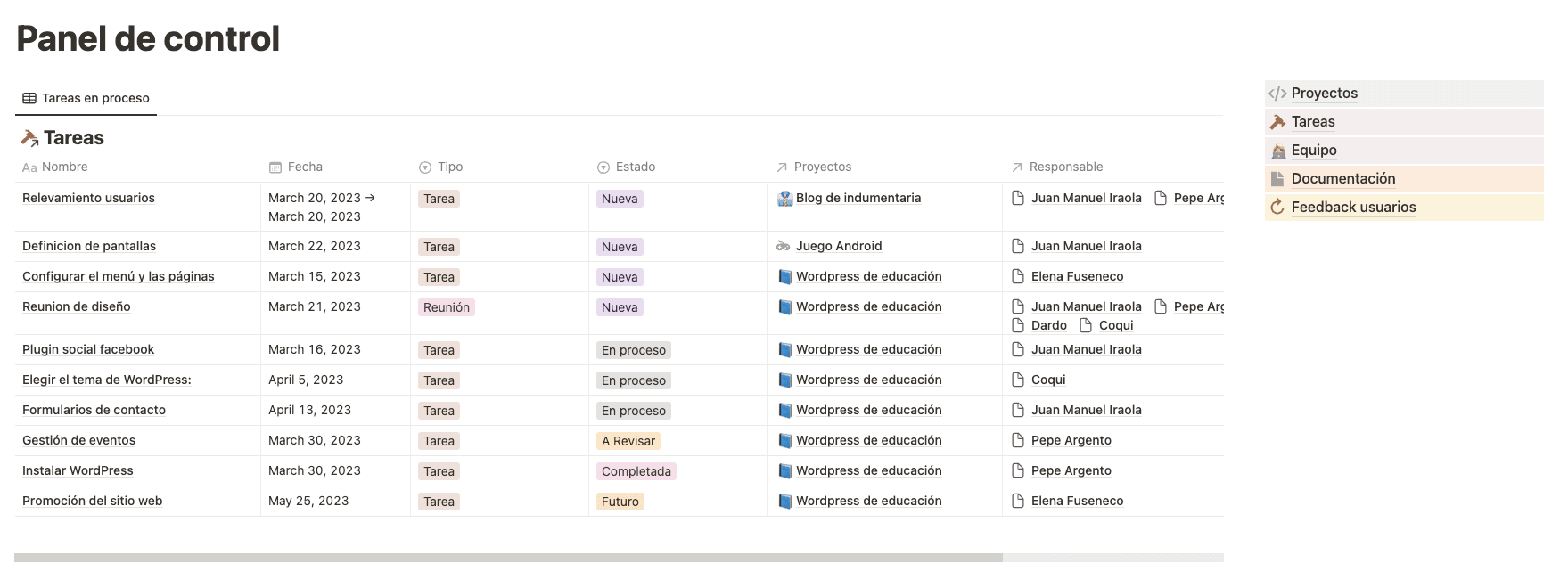Click the Feedback usuarios refresh icon
Viewport: 1568px width, 588px height.
pyautogui.click(x=1277, y=208)
